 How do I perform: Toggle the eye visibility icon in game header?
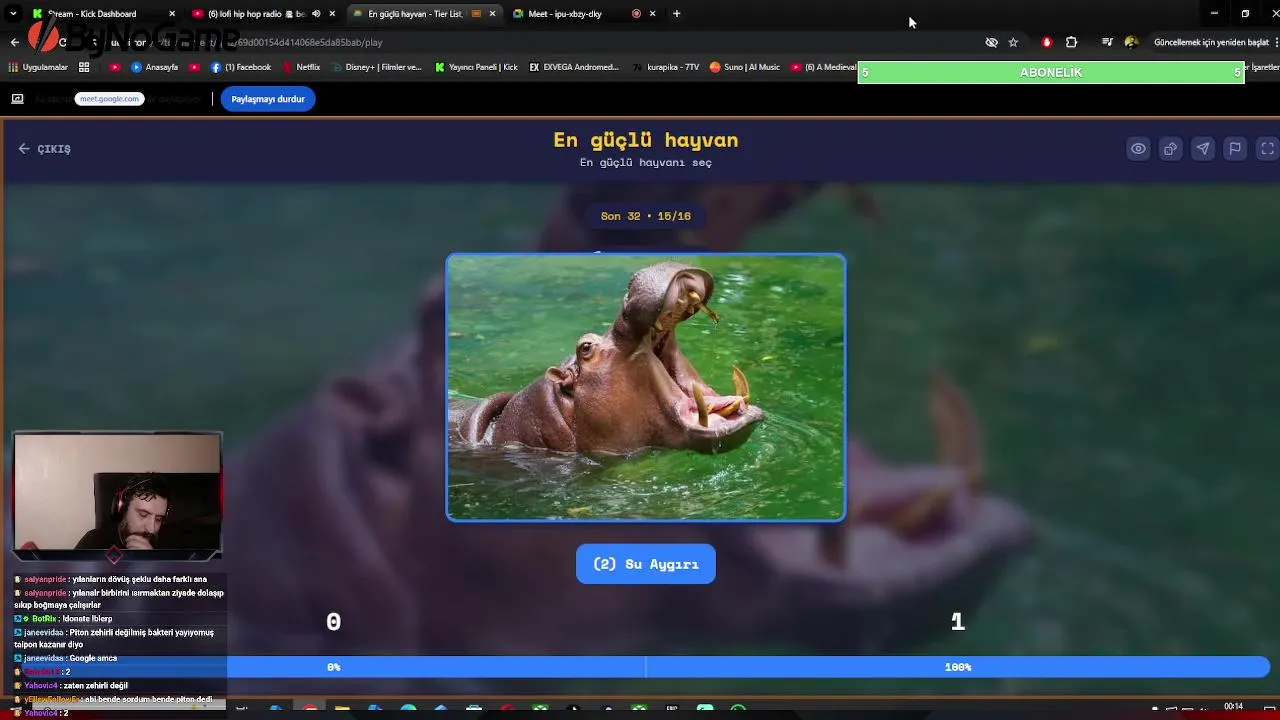1138,149
